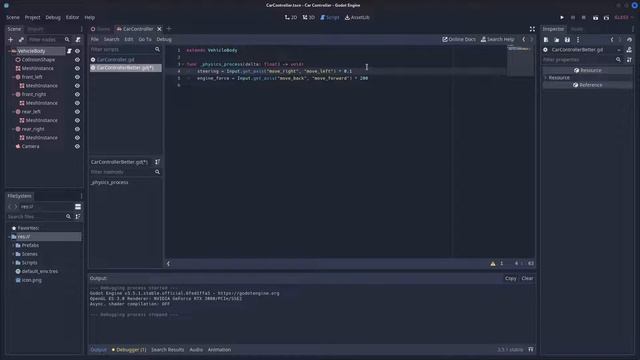Click the warning triangle in script status bar

pyautogui.click(x=493, y=264)
